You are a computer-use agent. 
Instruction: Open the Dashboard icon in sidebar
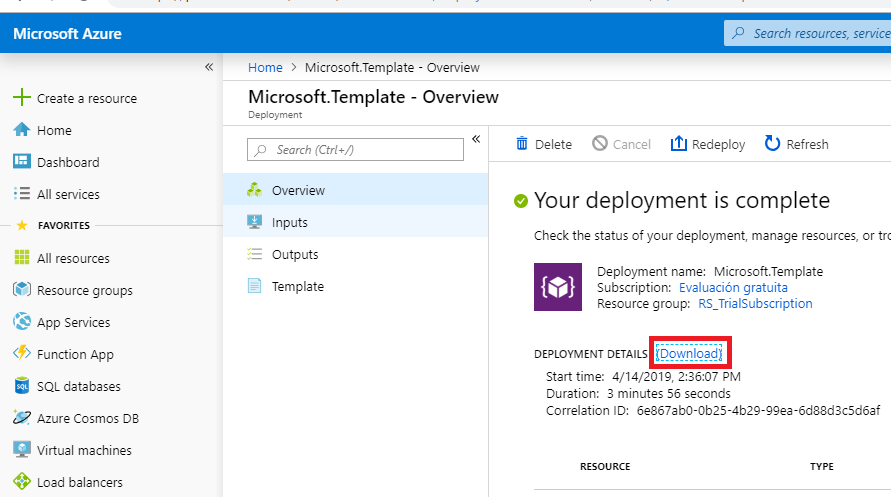22,161
